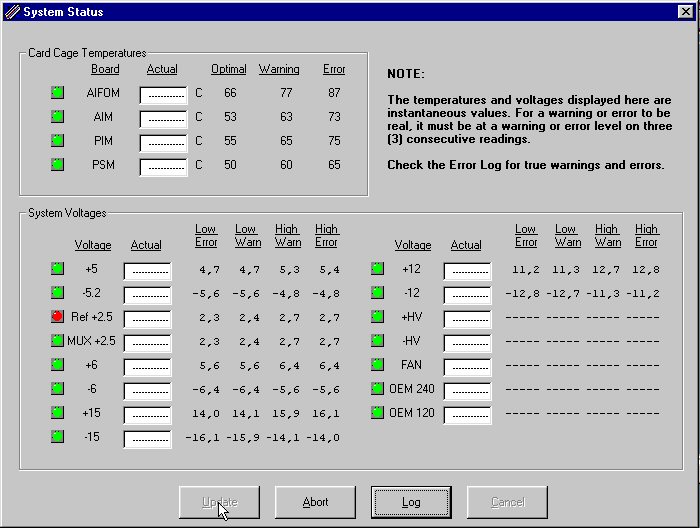Close the System Status dialog
Viewport: 700px width, 528px height.
tap(686, 12)
